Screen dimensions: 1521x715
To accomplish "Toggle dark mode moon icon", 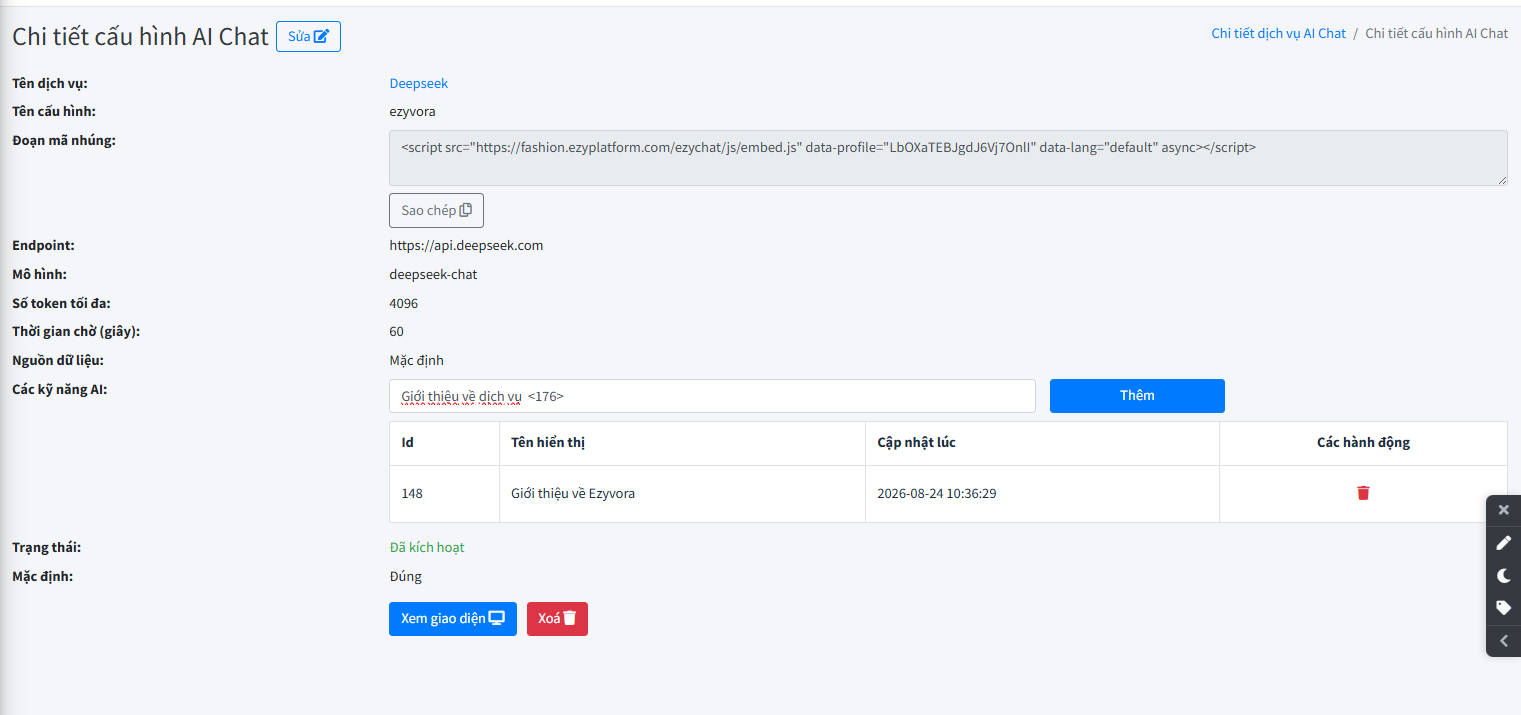I will pyautogui.click(x=1503, y=576).
